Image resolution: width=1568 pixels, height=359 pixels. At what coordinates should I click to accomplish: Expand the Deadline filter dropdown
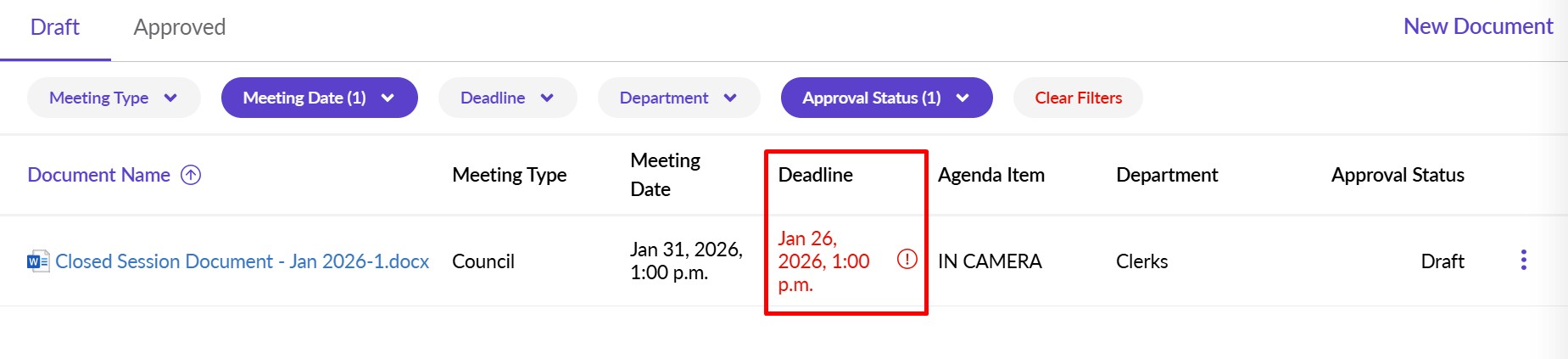click(x=507, y=98)
